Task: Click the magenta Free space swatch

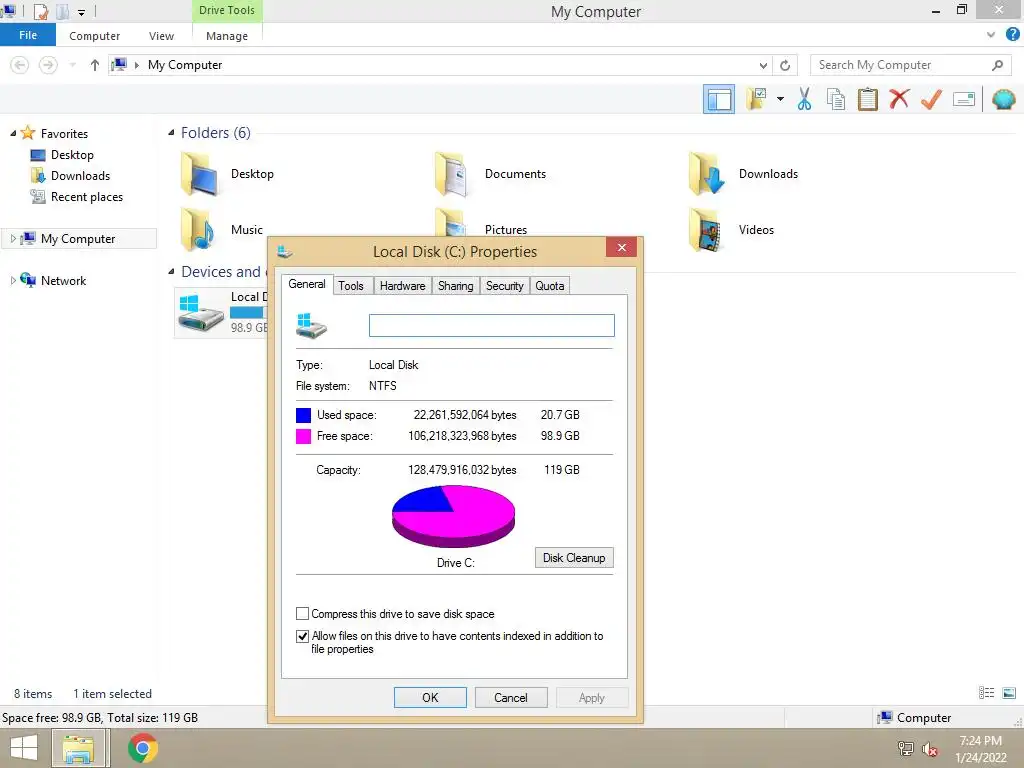Action: tap(303, 436)
